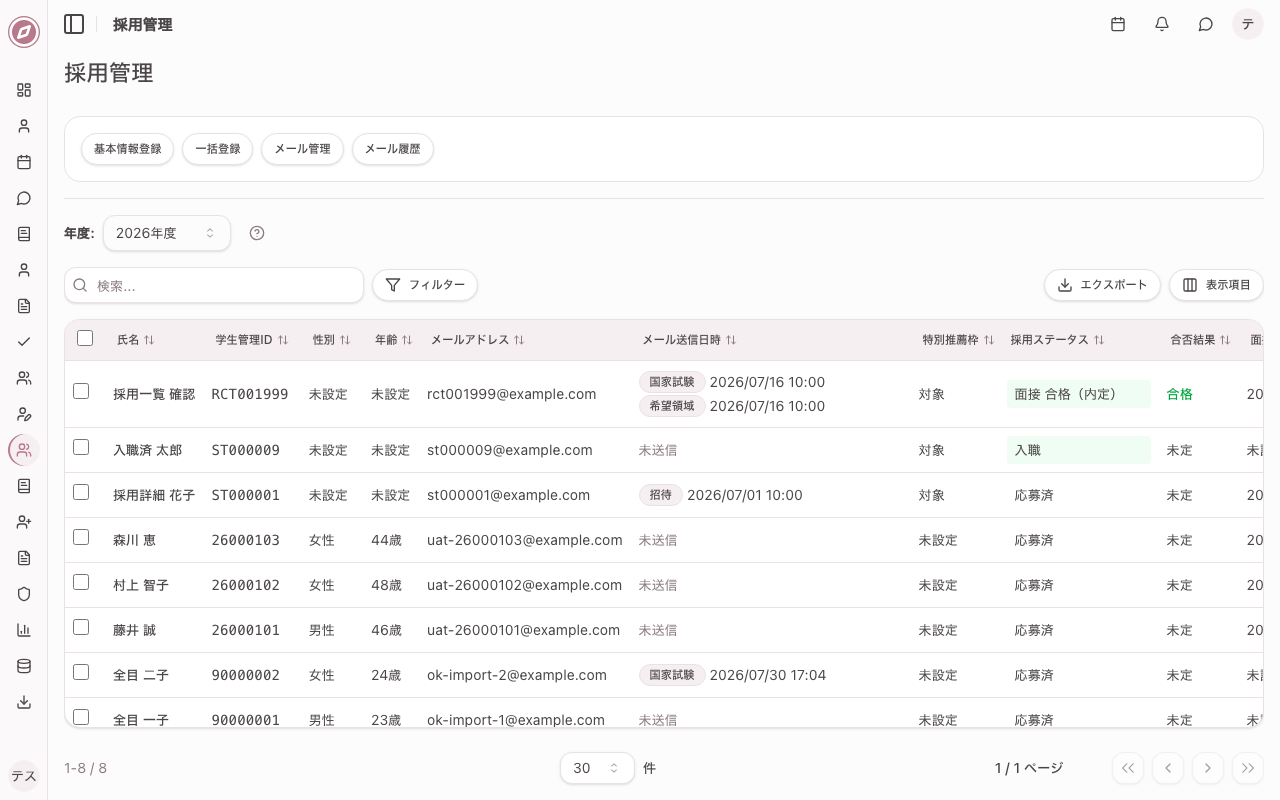Click student ID RCT001999
Image resolution: width=1280 pixels, height=800 pixels.
tap(250, 394)
